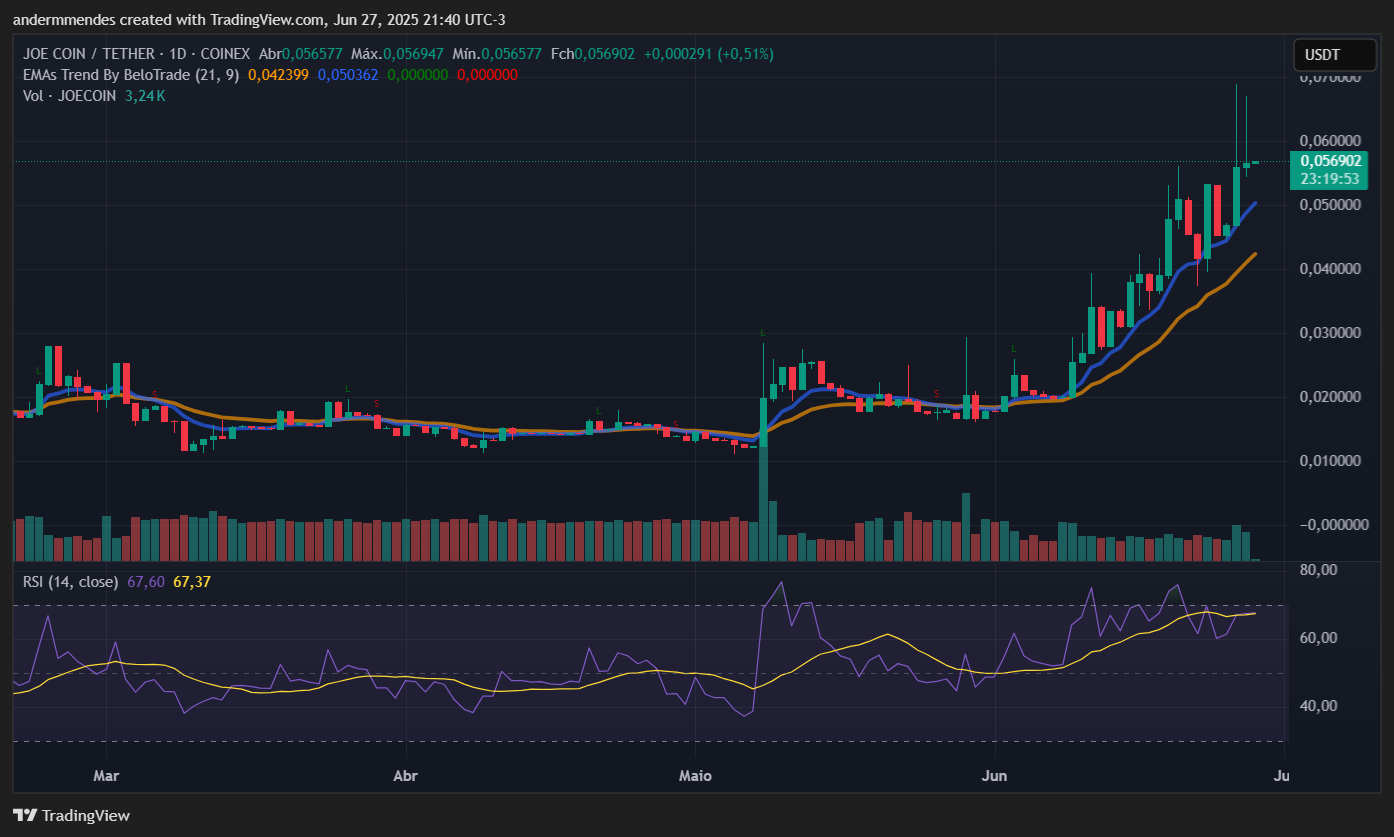Click the 0,070000 price axis label
The height and width of the screenshot is (837, 1394).
click(x=1331, y=77)
